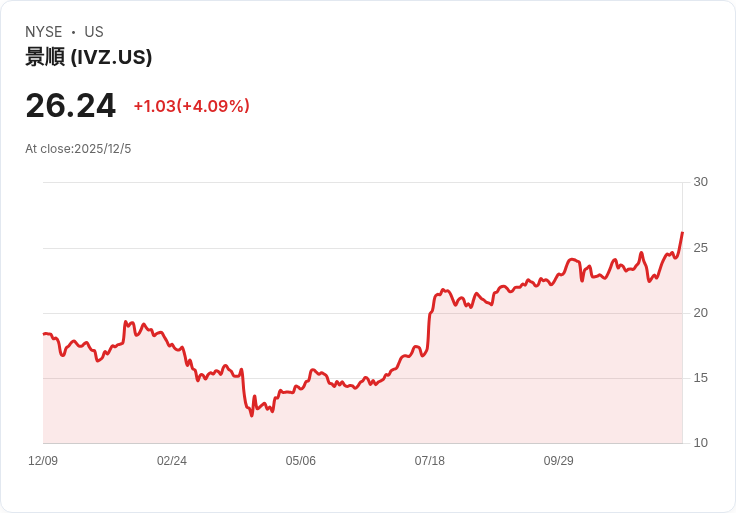Click the final peak of the price line
736x513 pixels.
tap(682, 233)
